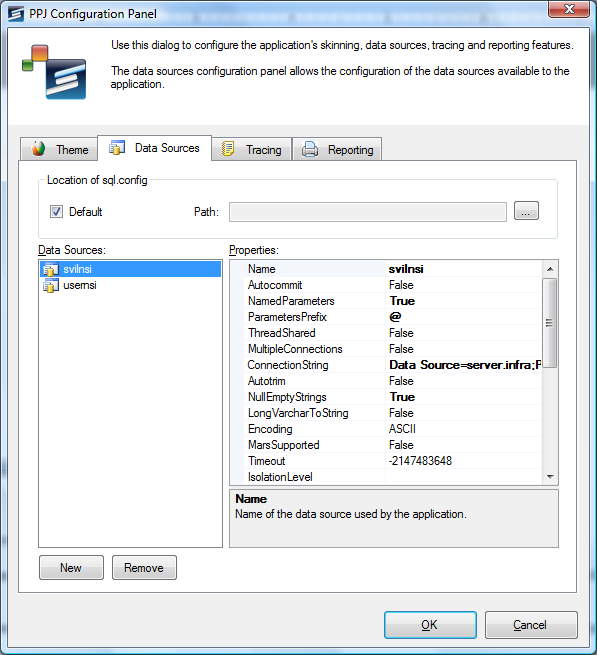
Task: Edit the MarsSupported value False
Action: tap(464, 445)
